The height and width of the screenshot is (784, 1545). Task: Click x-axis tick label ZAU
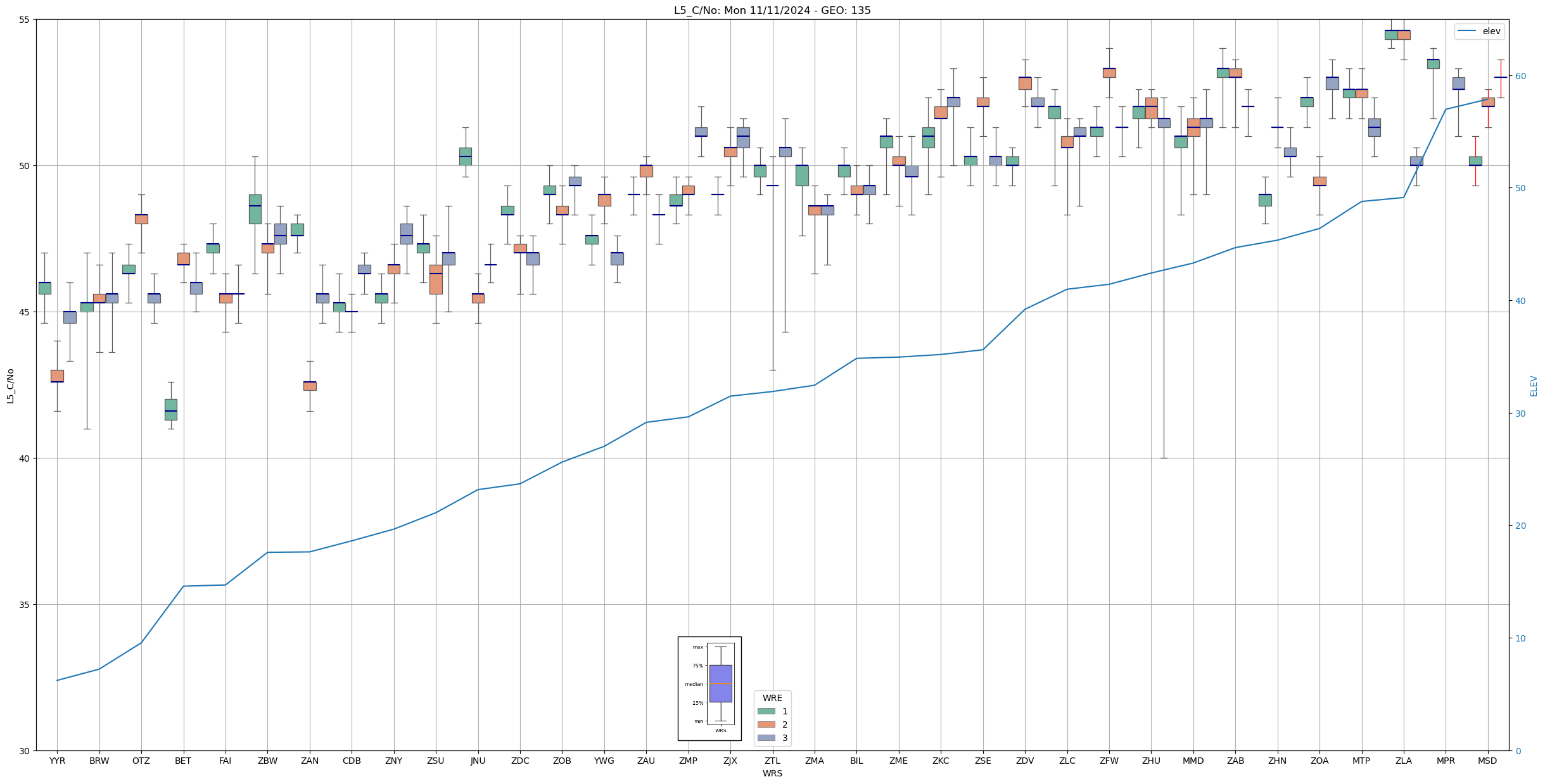coord(646,761)
